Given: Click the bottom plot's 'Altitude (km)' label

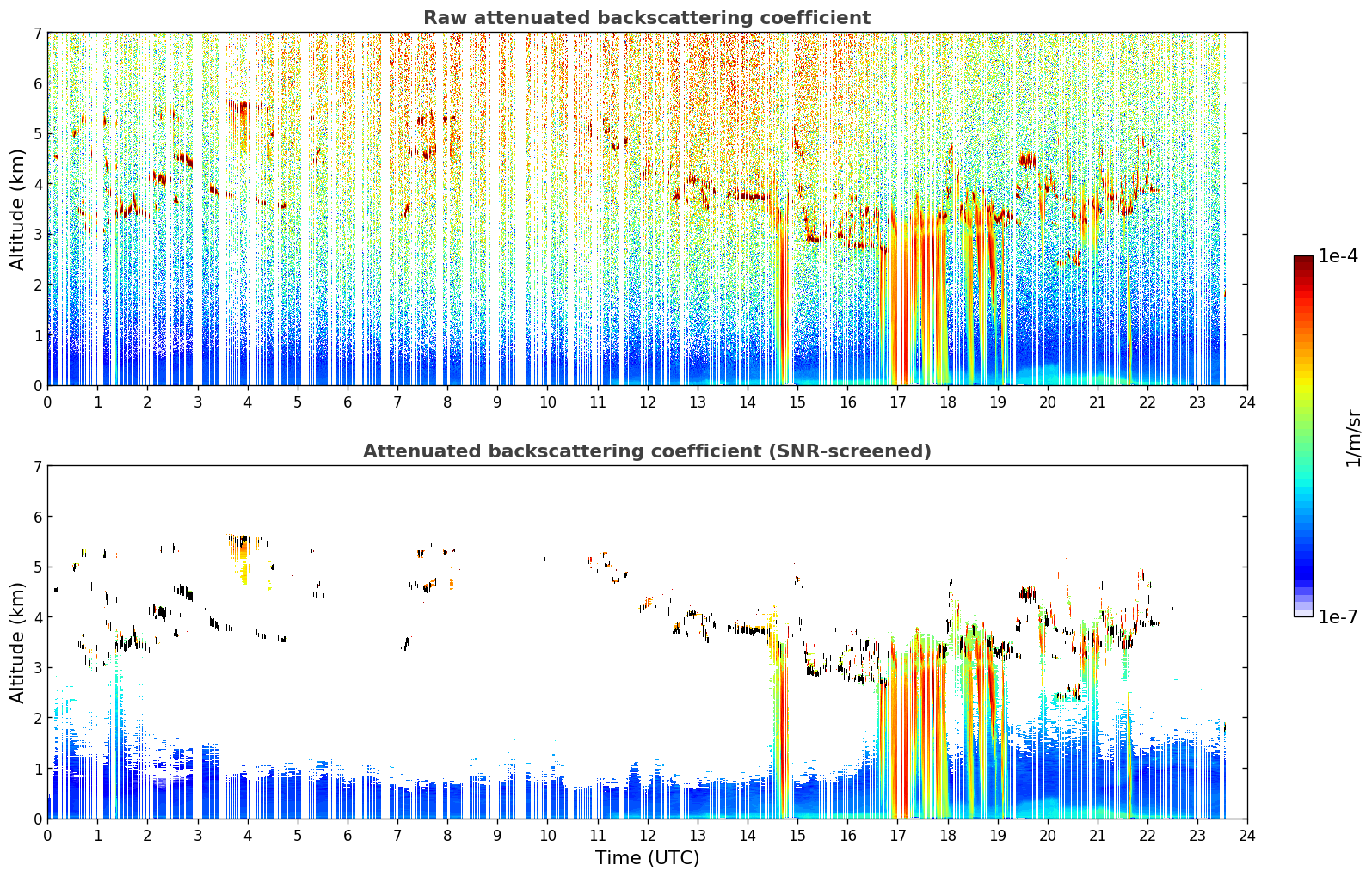Looking at the screenshot, I should [x=18, y=642].
